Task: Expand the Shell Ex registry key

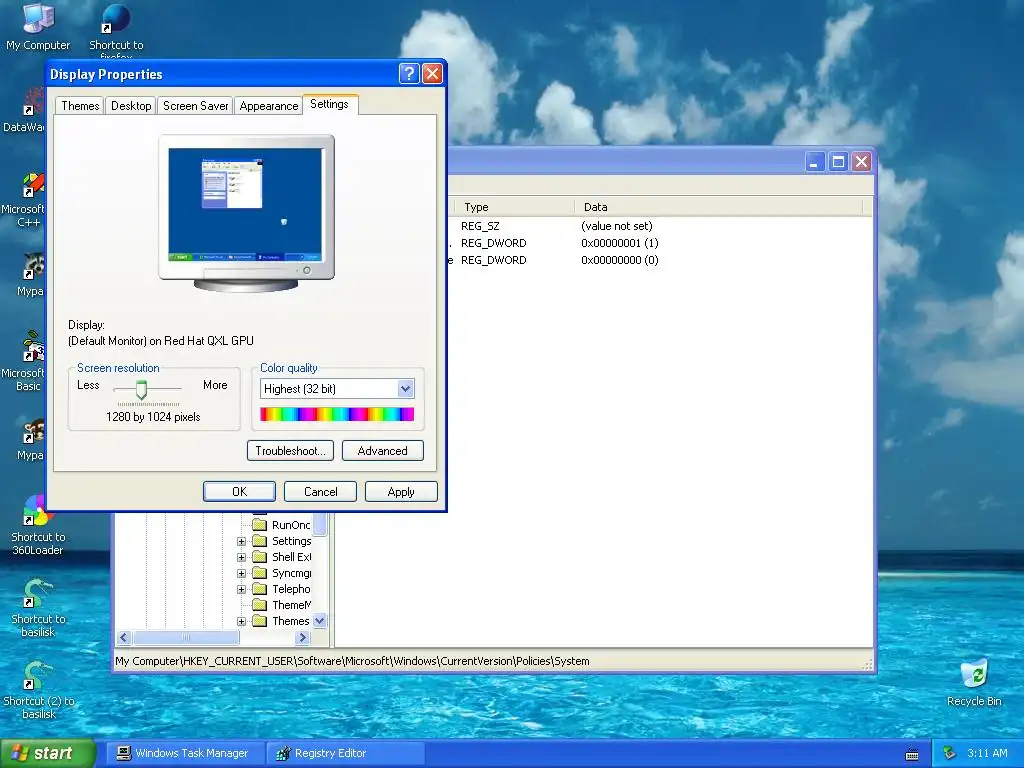Action: click(242, 557)
